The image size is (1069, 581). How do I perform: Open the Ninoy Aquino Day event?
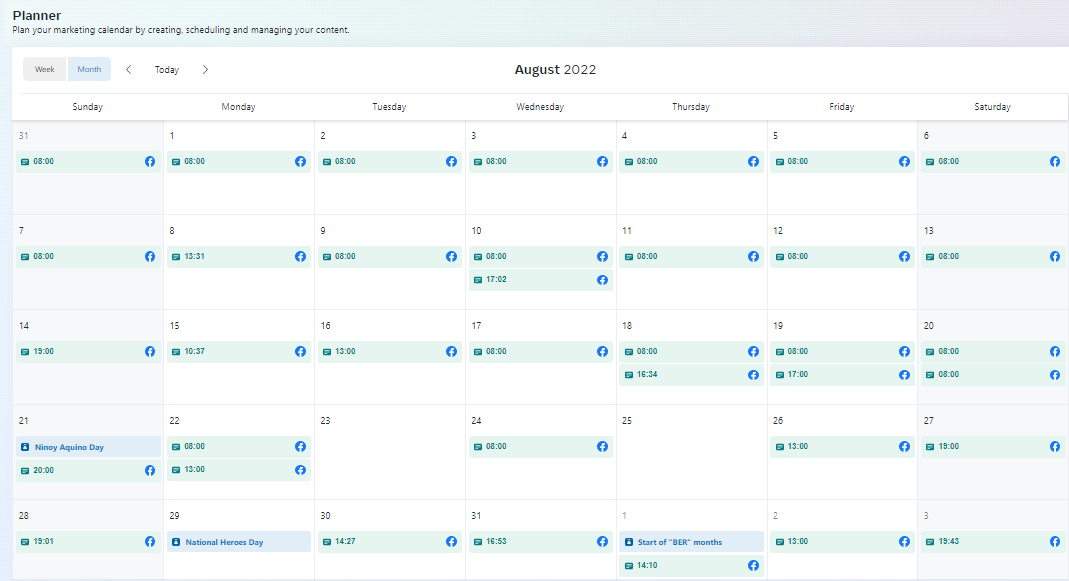click(x=89, y=447)
